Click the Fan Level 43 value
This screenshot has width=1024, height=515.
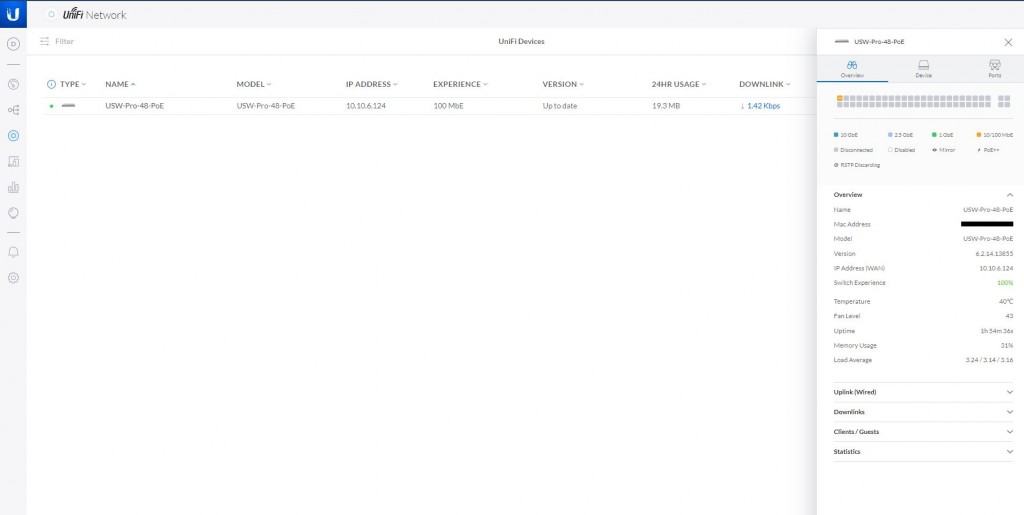click(x=1010, y=316)
